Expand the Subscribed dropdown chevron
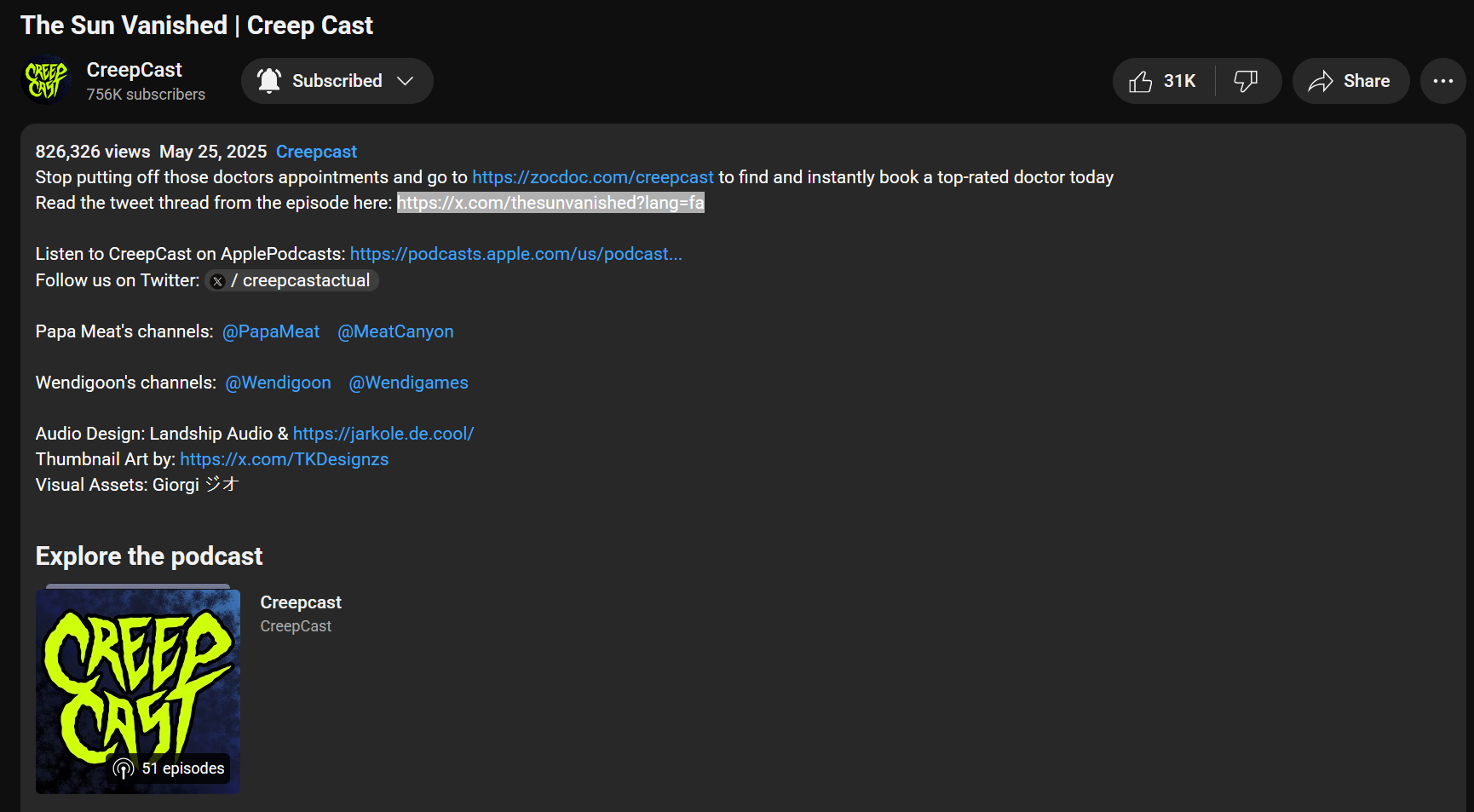The width and height of the screenshot is (1474, 812). click(x=406, y=81)
